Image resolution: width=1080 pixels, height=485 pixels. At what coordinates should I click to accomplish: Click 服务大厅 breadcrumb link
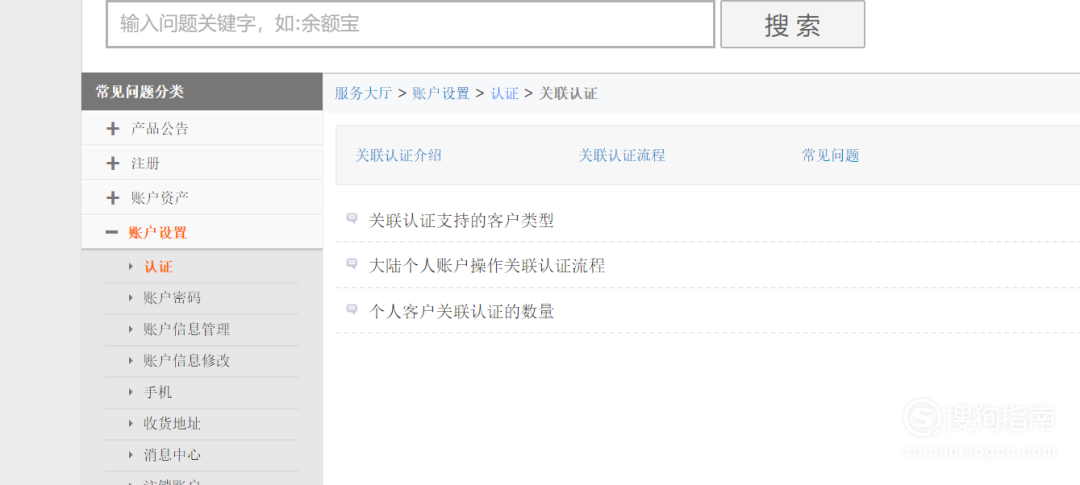pos(363,94)
